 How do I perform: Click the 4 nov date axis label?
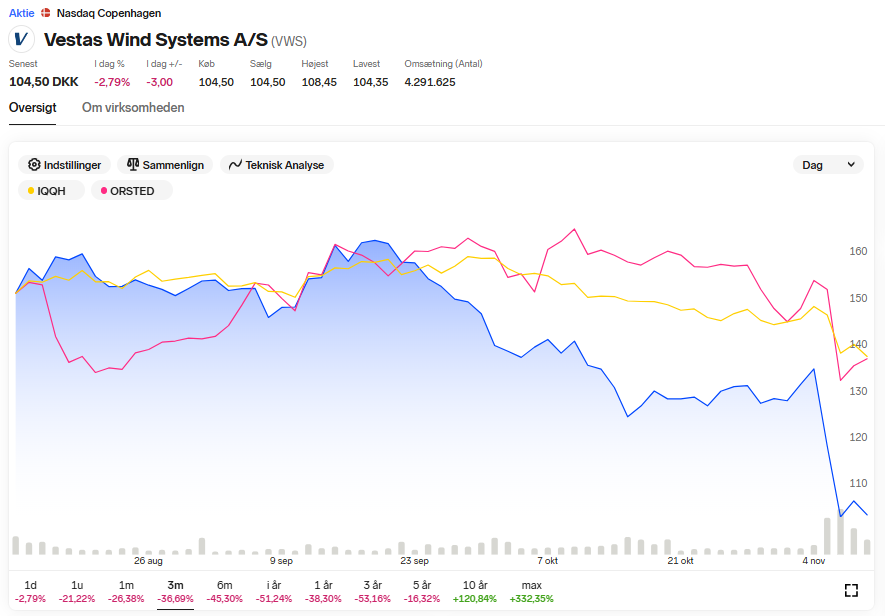814,561
